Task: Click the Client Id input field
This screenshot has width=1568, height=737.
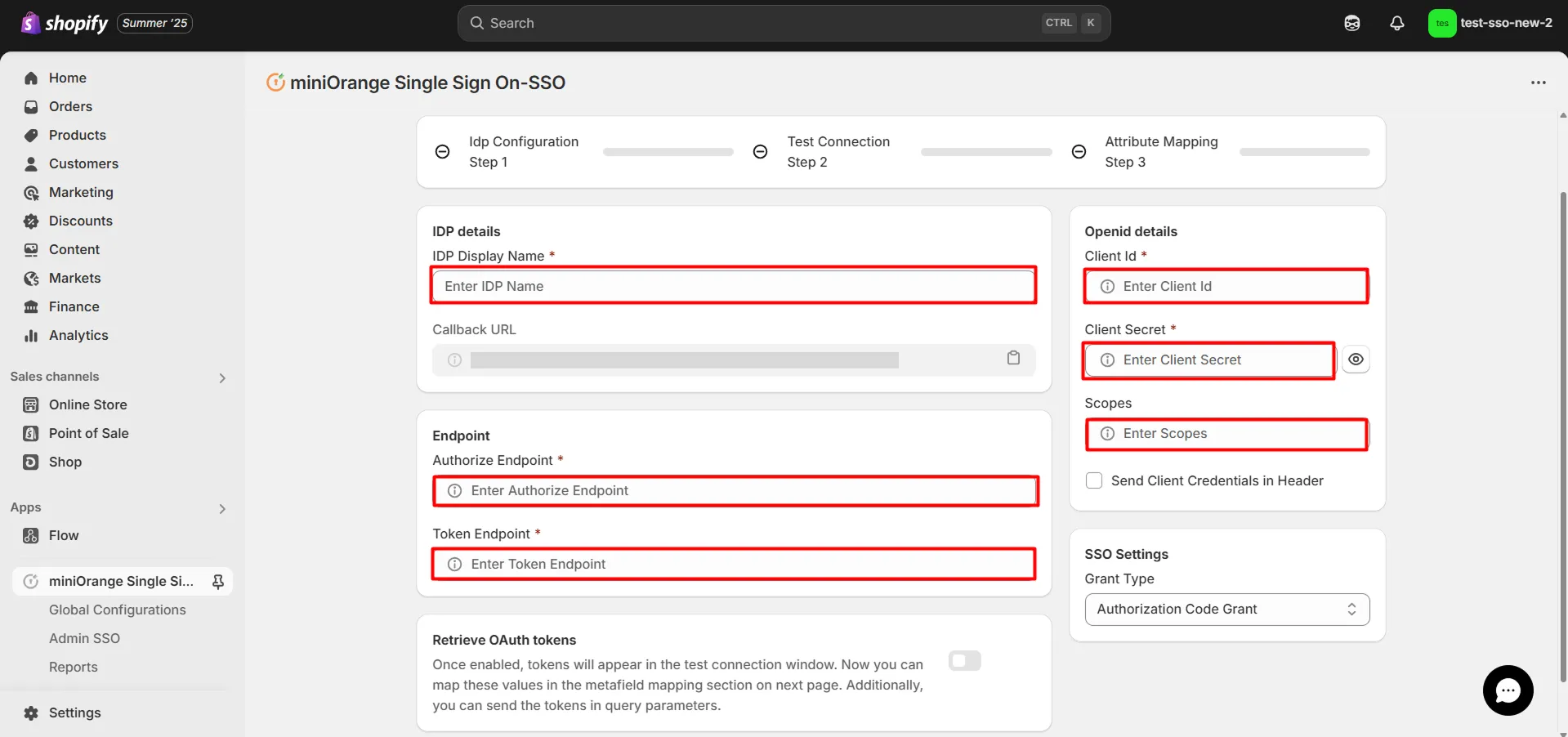Action: point(1226,286)
